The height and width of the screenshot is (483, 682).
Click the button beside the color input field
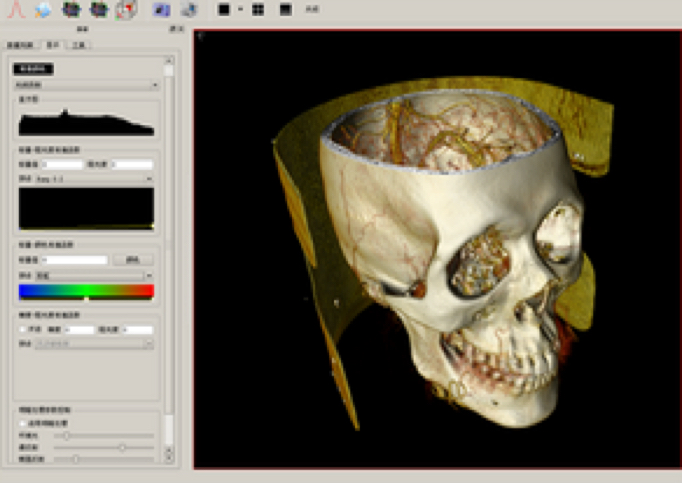click(x=132, y=260)
